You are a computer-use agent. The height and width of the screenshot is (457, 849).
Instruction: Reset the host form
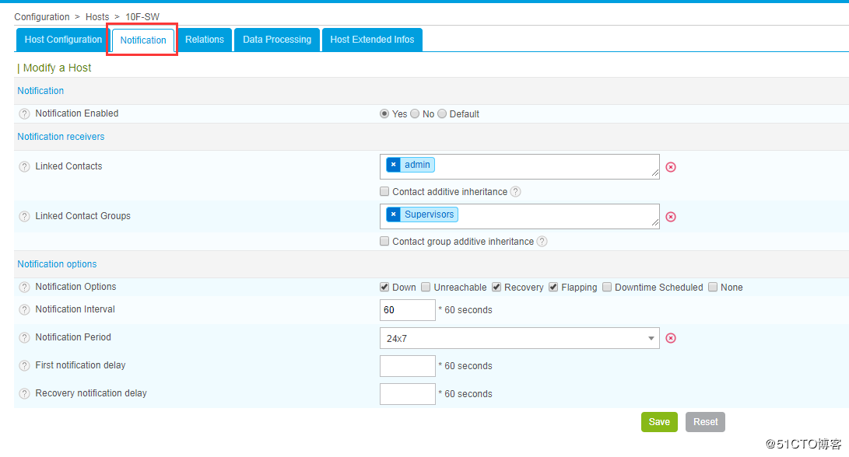point(706,422)
